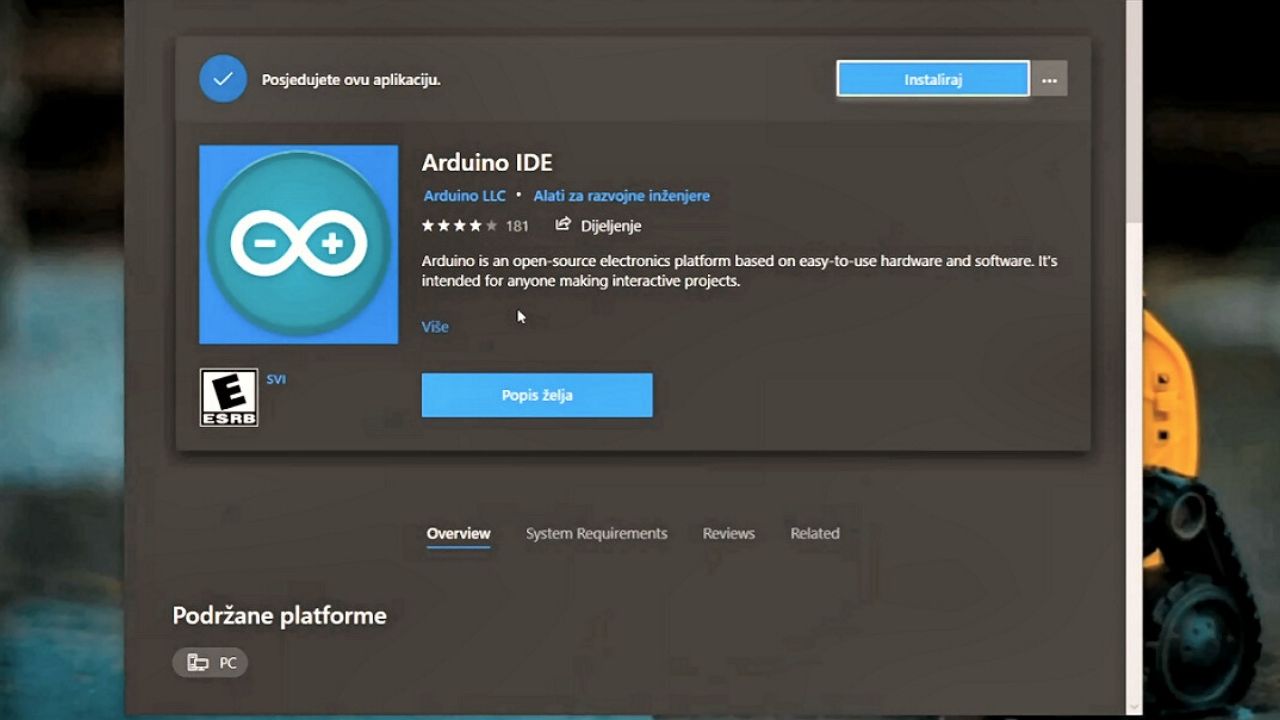Screen dimensions: 1280x720
Task: Click the share icon beside Dijeljenje
Action: [563, 225]
